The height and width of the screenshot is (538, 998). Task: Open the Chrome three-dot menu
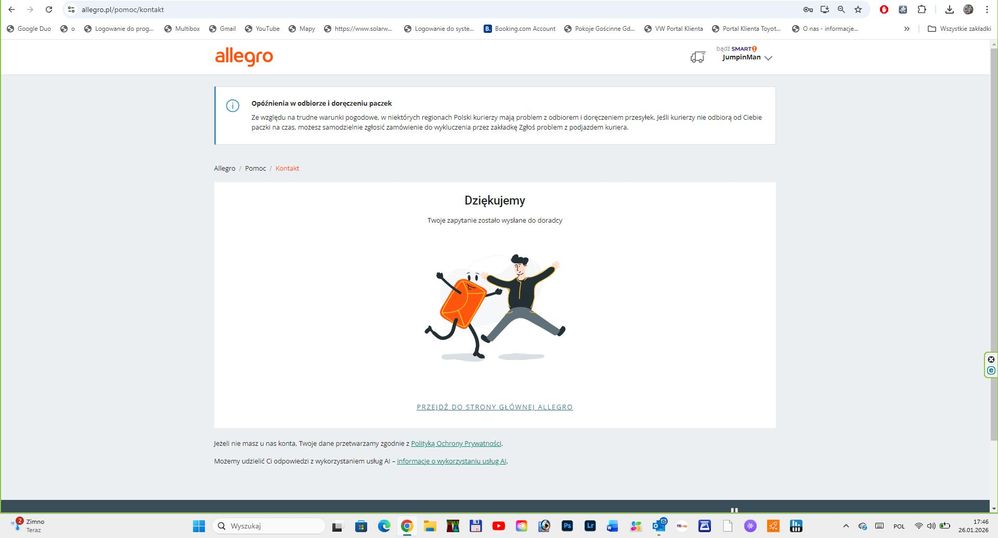tap(987, 10)
